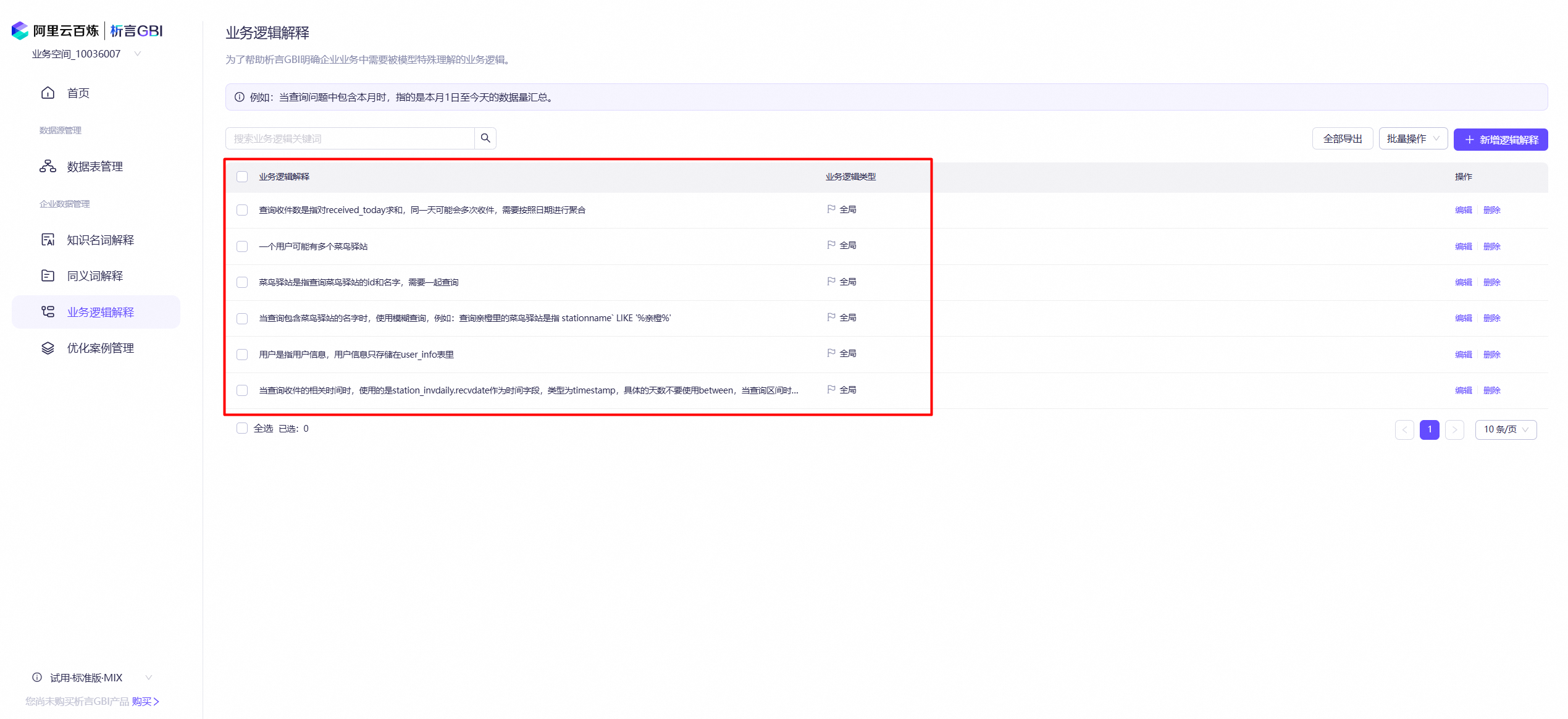Open the 批量操作 dropdown
Image resolution: width=1568 pixels, height=719 pixels.
1413,139
